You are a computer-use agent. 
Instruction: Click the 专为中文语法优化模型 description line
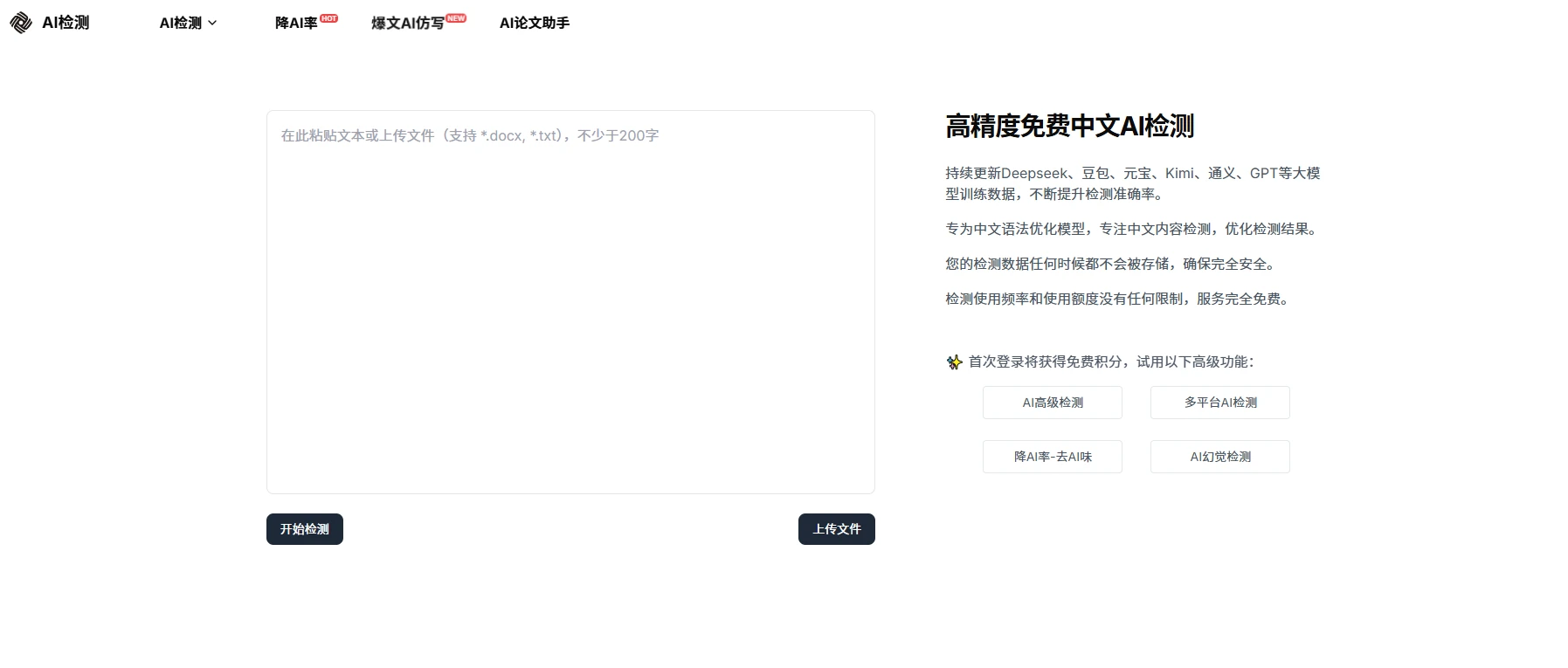(x=1134, y=229)
